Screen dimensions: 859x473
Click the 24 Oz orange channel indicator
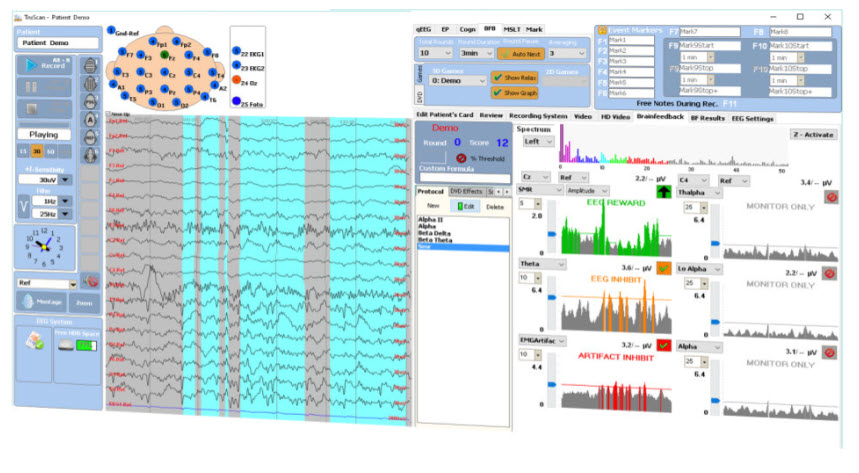236,84
